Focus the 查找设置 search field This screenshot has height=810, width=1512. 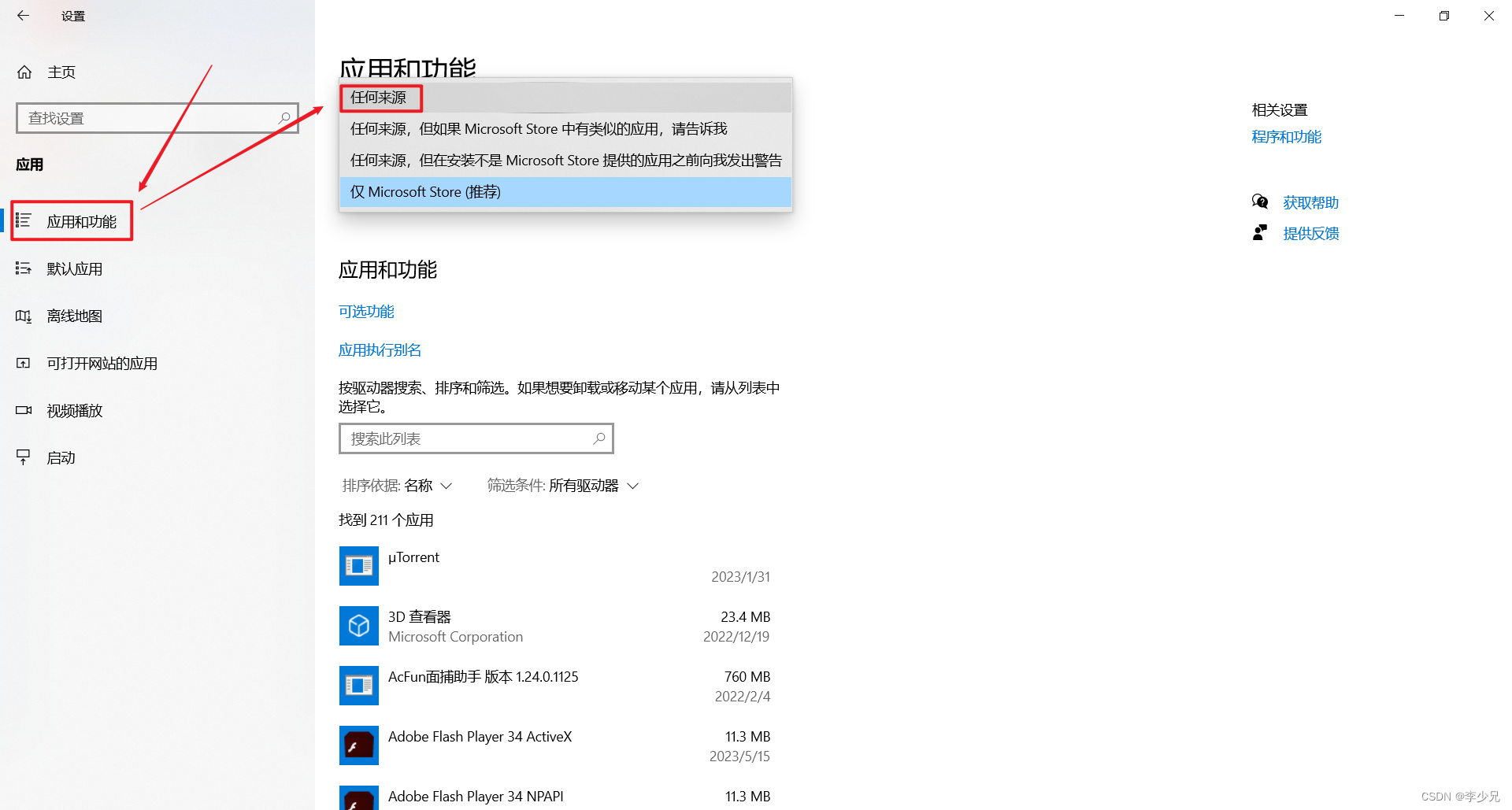tap(157, 118)
